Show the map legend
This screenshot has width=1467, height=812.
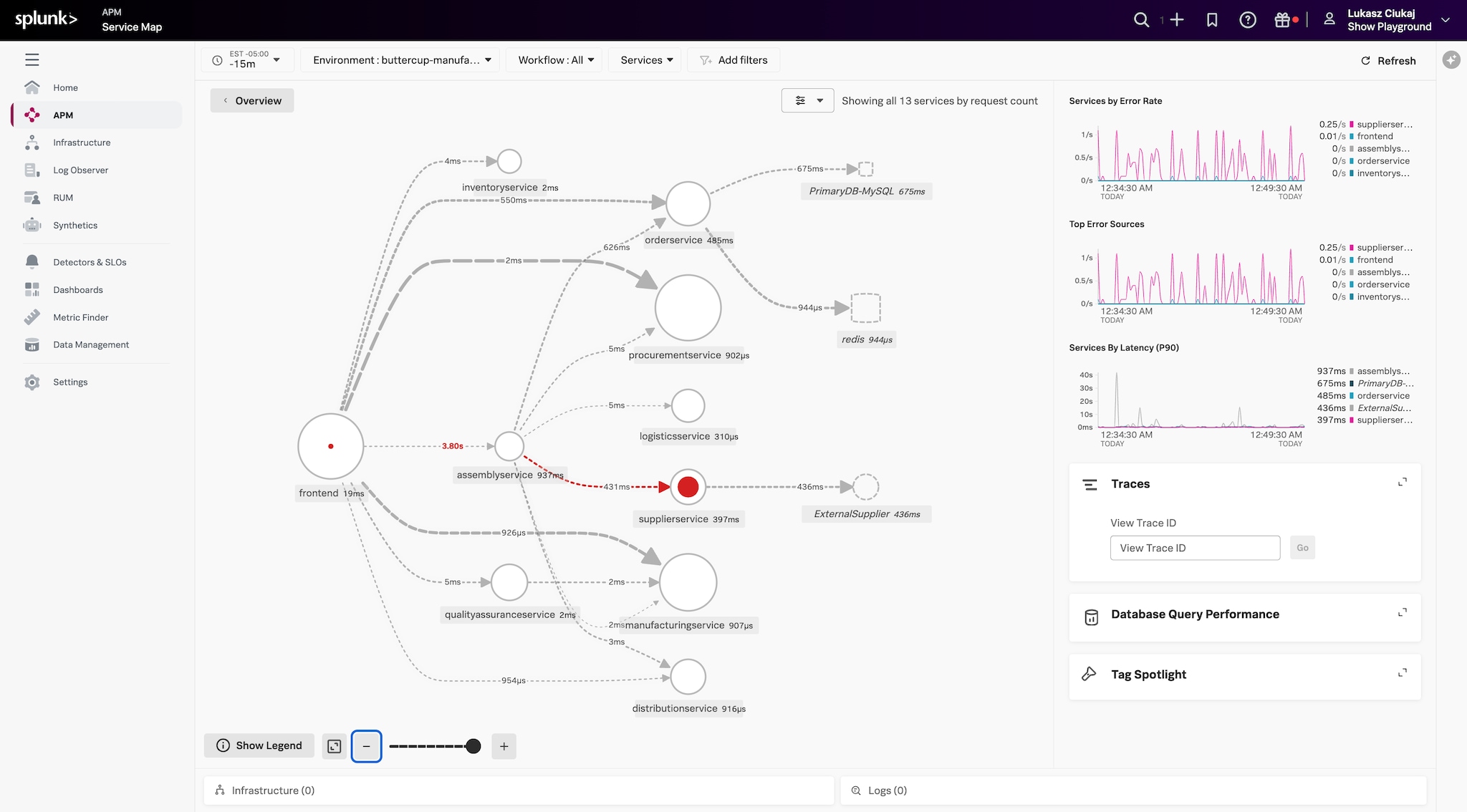click(x=259, y=746)
